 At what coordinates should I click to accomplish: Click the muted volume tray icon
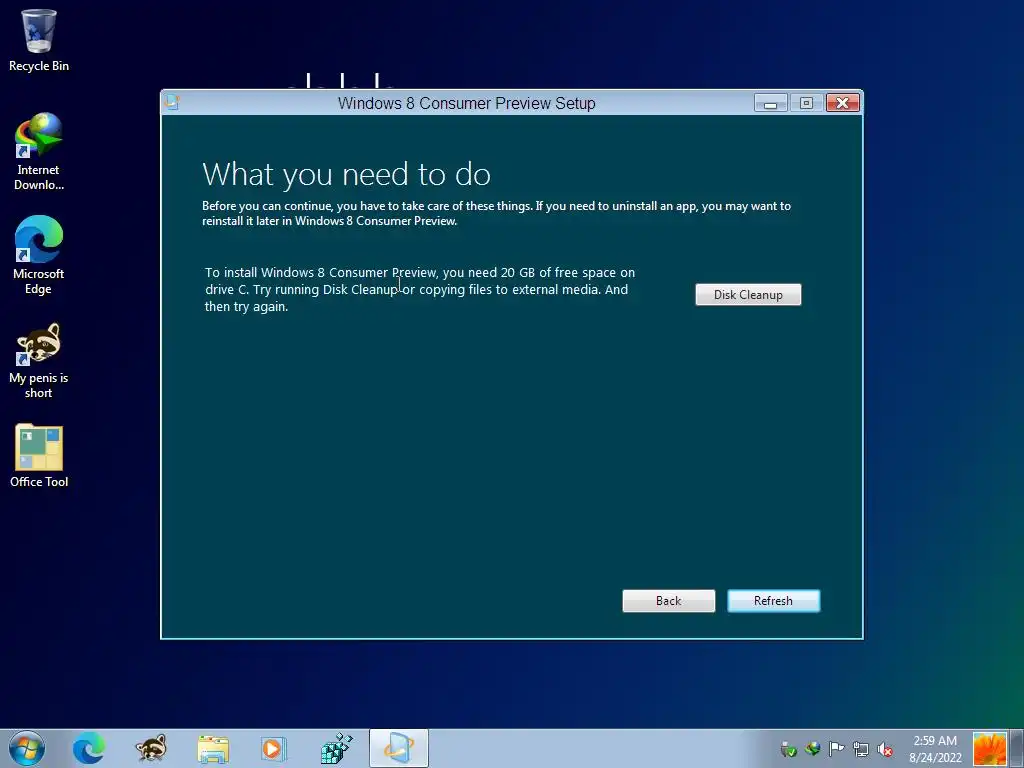pos(885,749)
